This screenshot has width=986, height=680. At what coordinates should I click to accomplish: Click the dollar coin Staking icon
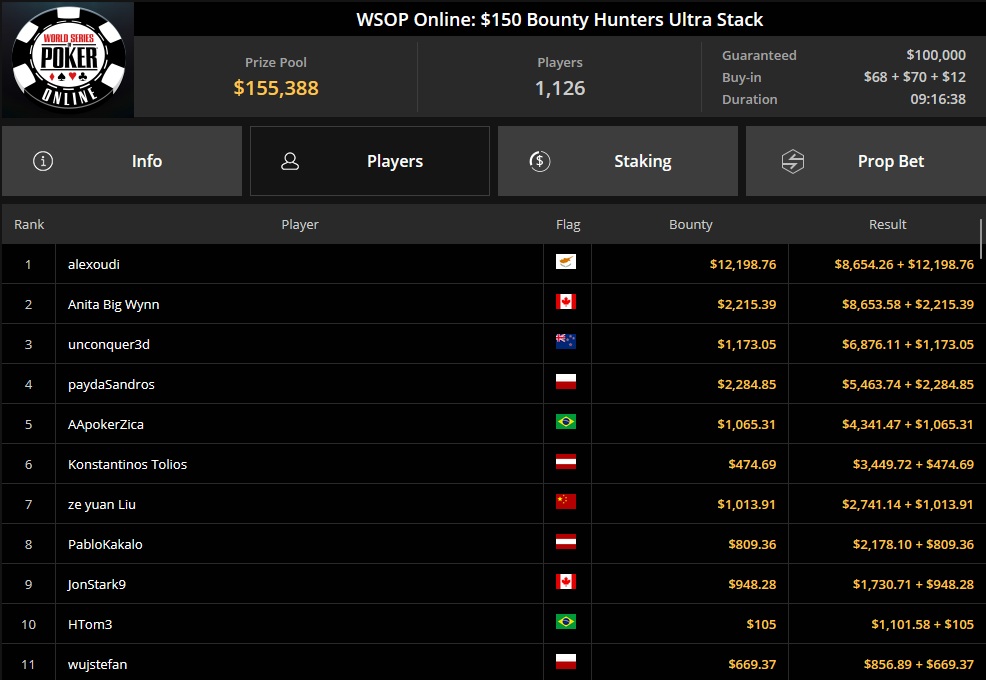point(540,161)
